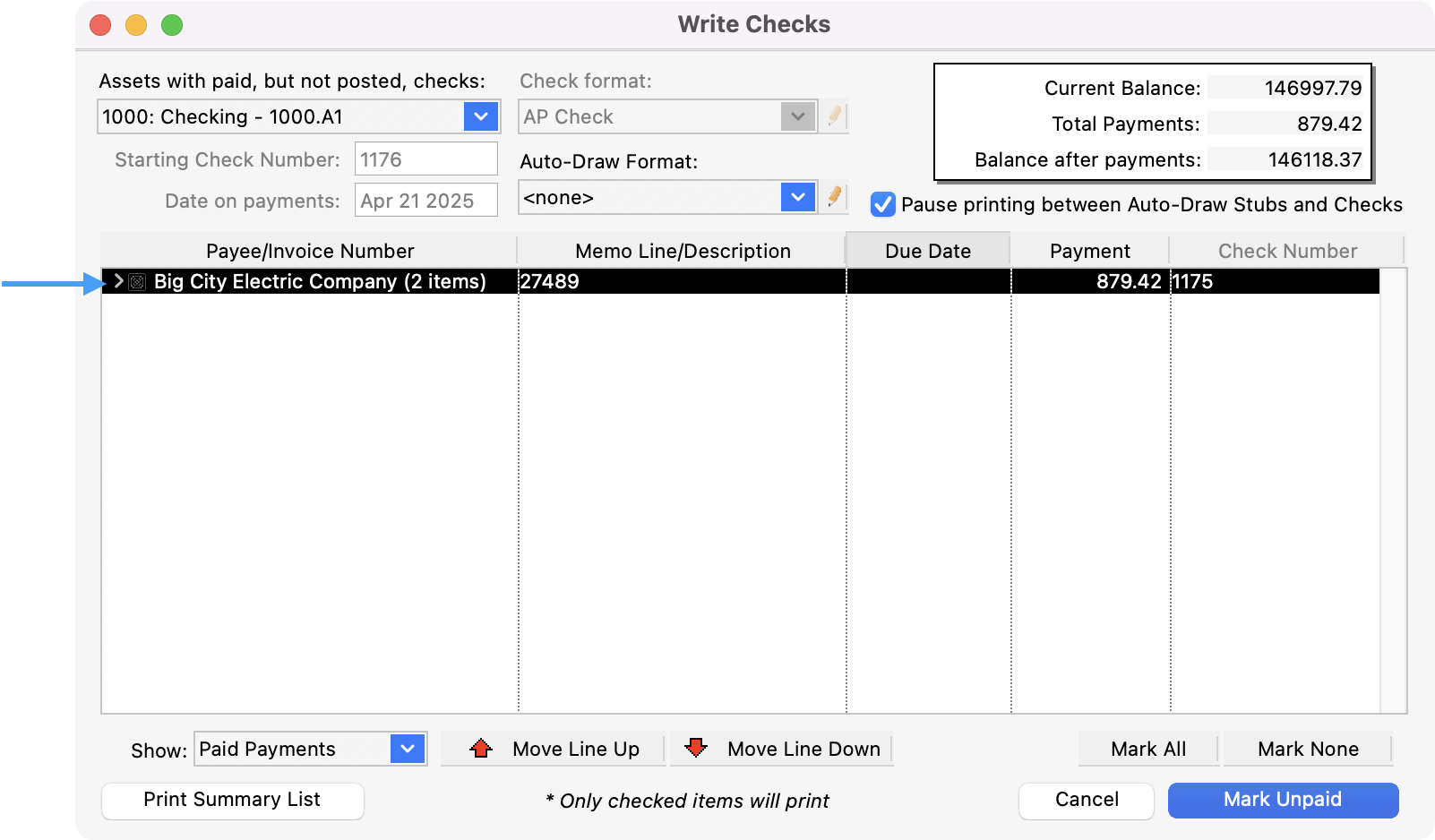Click the red Move Line Down arrow
The image size is (1435, 840).
tap(696, 748)
